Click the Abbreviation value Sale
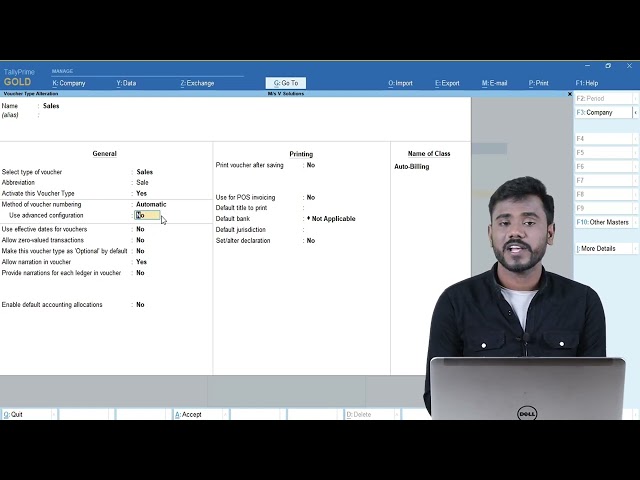Screen dimensions: 640x480 142,183
